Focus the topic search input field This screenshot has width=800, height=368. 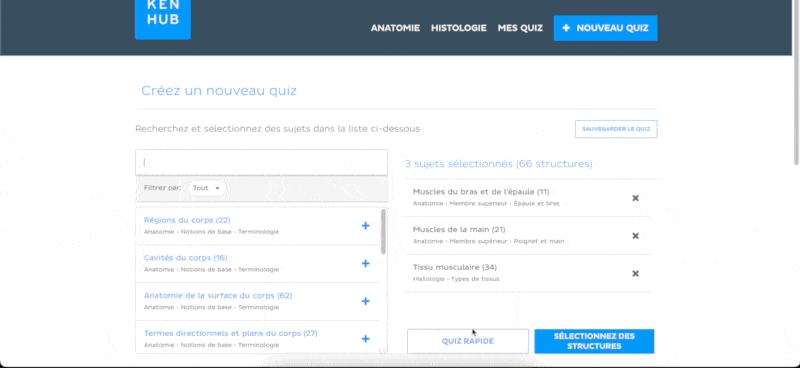(x=261, y=162)
